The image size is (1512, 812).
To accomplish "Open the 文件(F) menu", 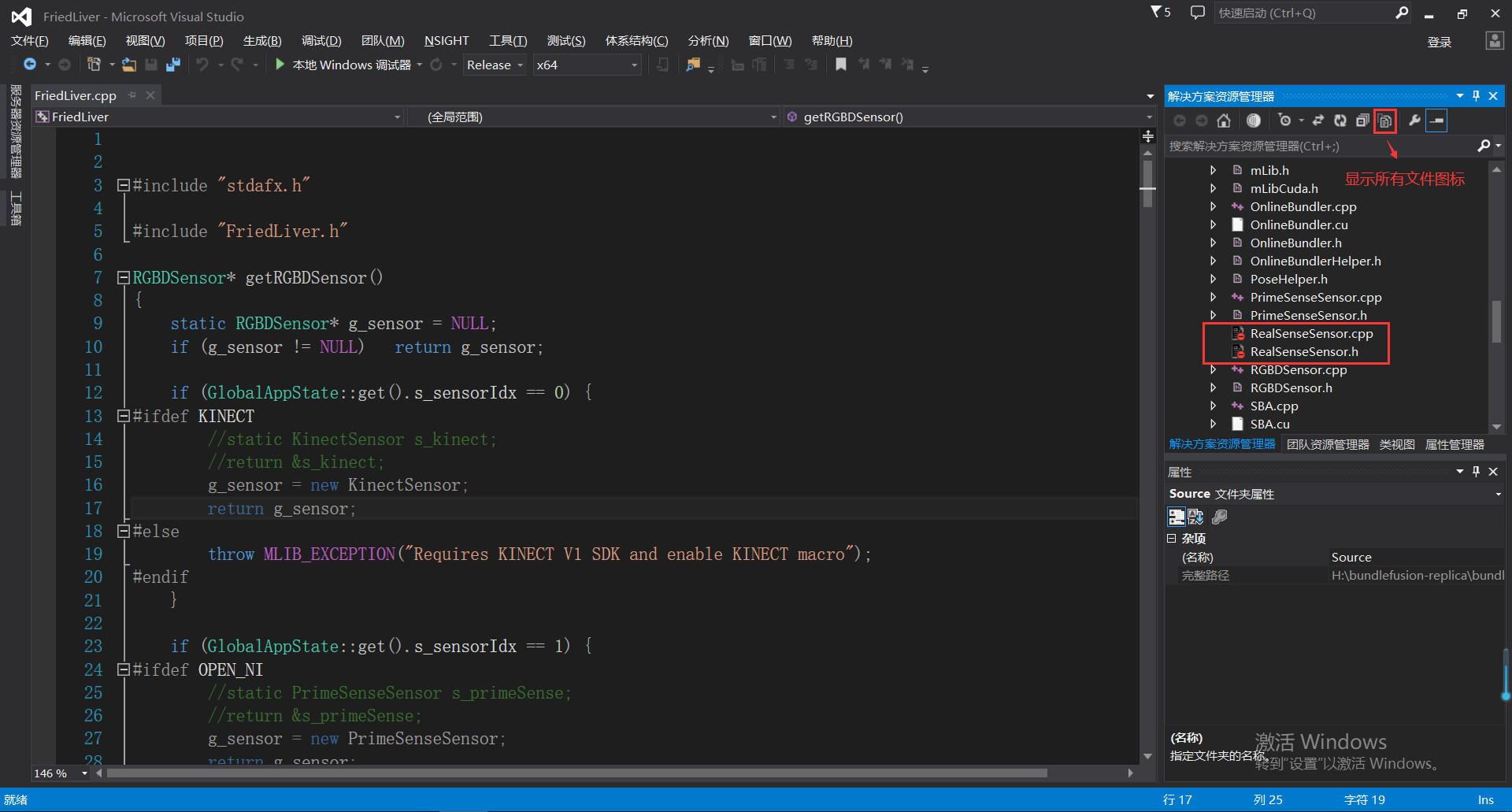I will click(x=29, y=41).
